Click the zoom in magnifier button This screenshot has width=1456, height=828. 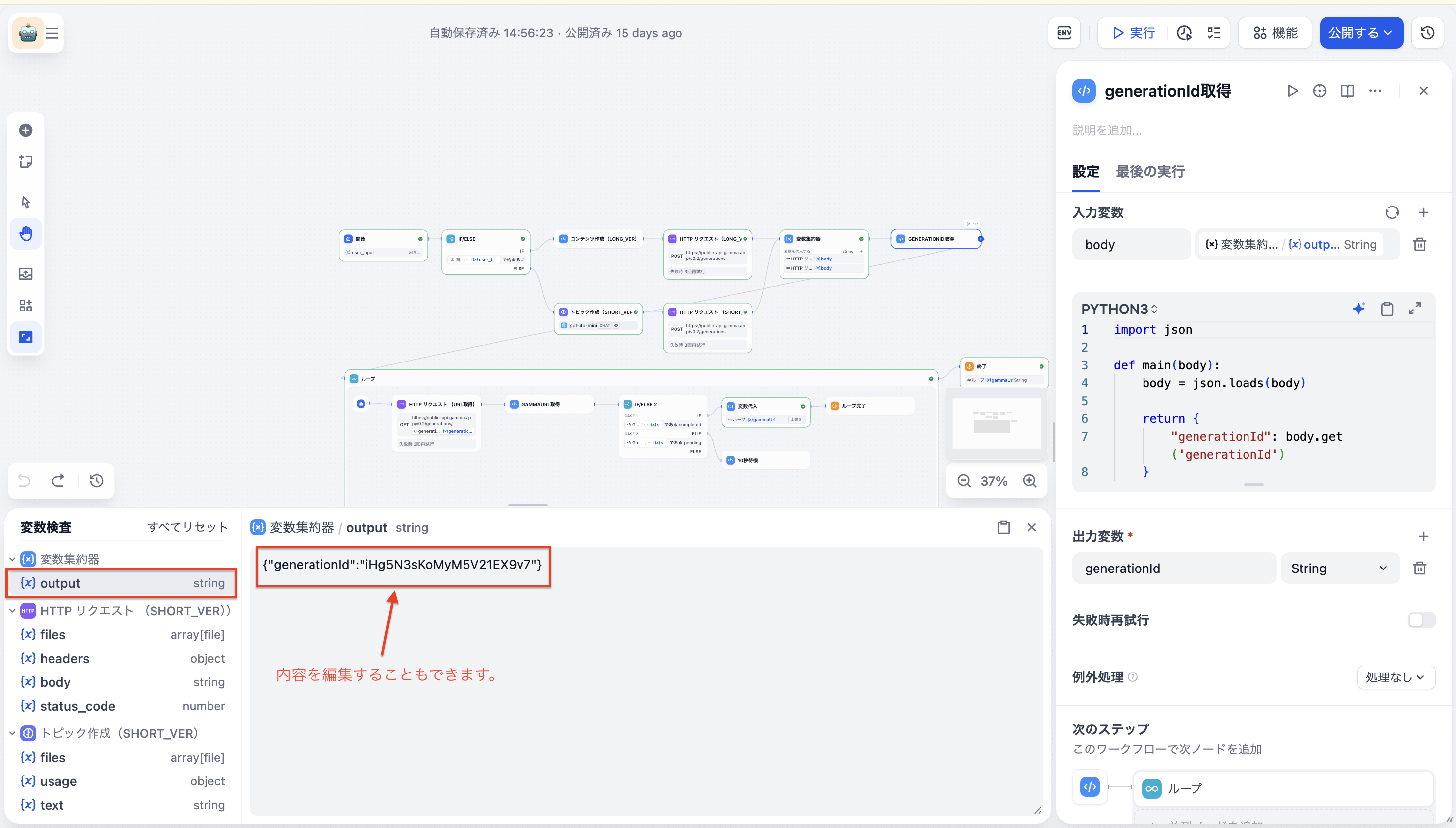[x=1029, y=481]
